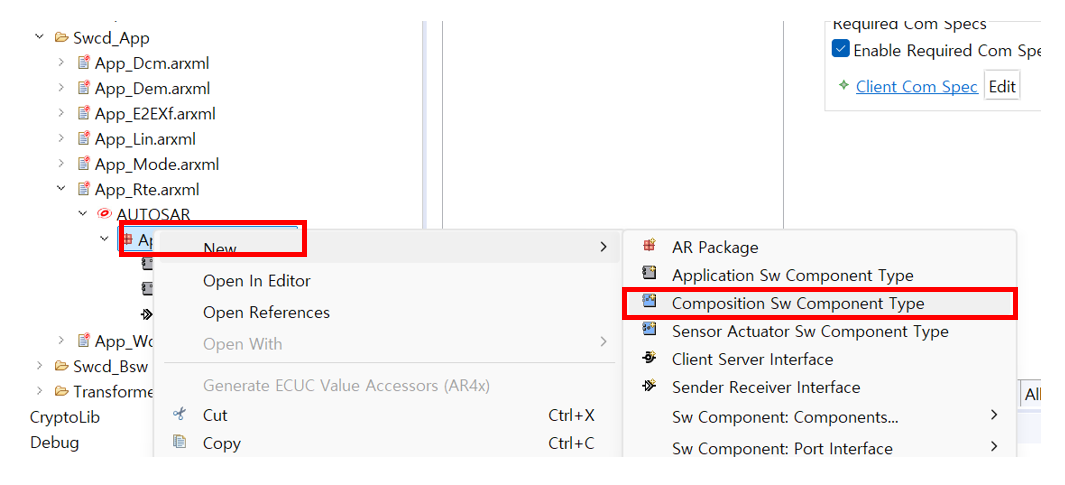Image resolution: width=1065 pixels, height=485 pixels.
Task: Uncheck Enable Required Com Spec checkbox
Action: (840, 49)
